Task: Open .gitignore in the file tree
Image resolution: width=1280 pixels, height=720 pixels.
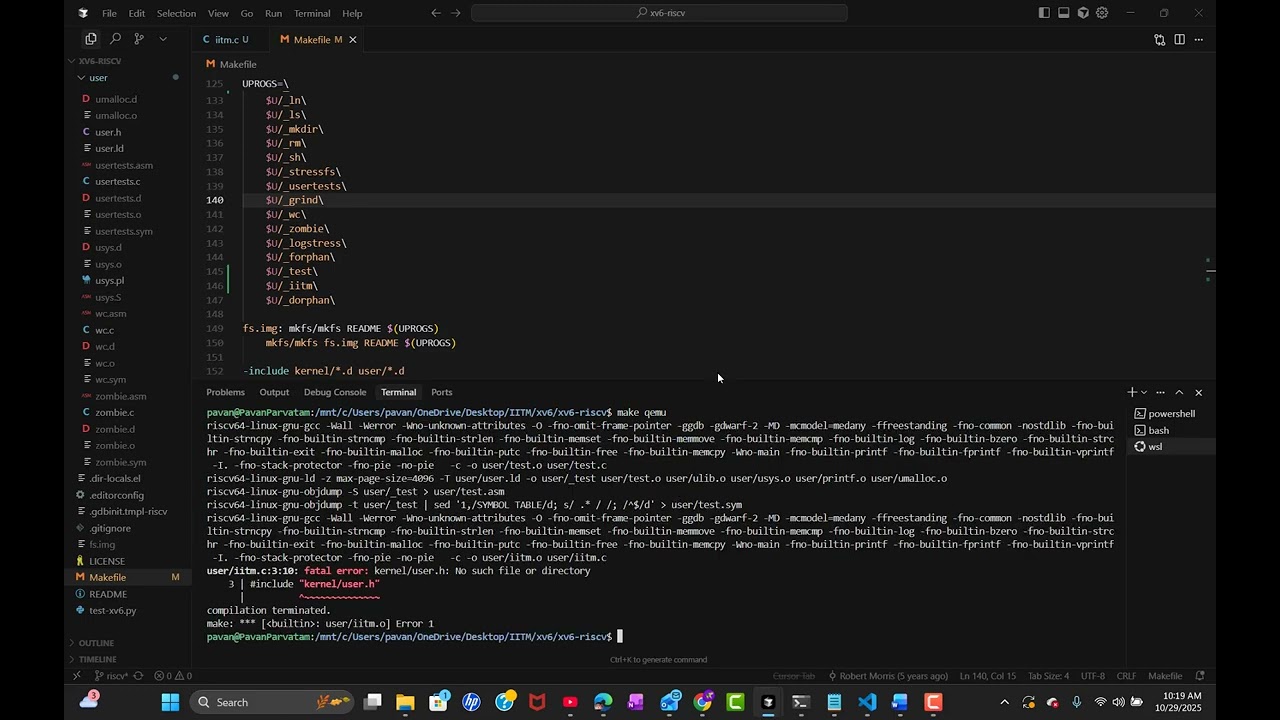Action: (110, 528)
